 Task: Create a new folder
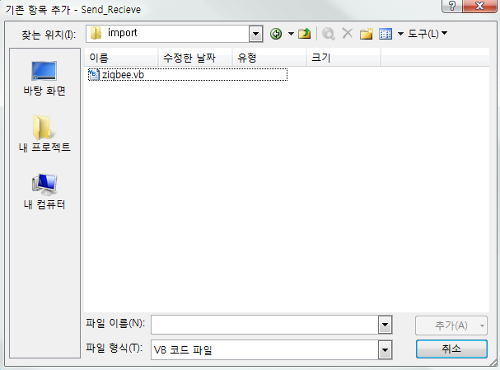(x=366, y=34)
